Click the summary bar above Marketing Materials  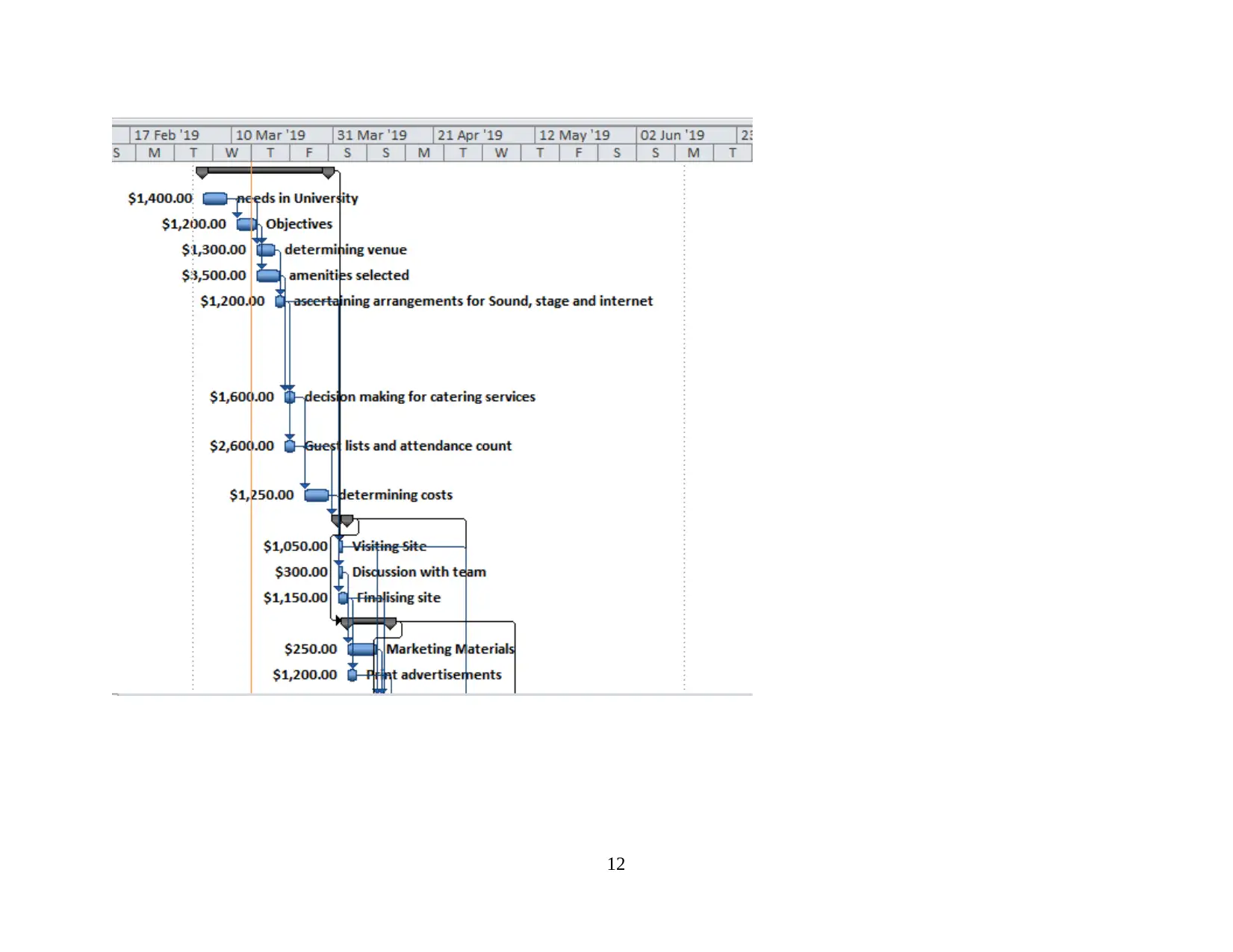pos(369,622)
